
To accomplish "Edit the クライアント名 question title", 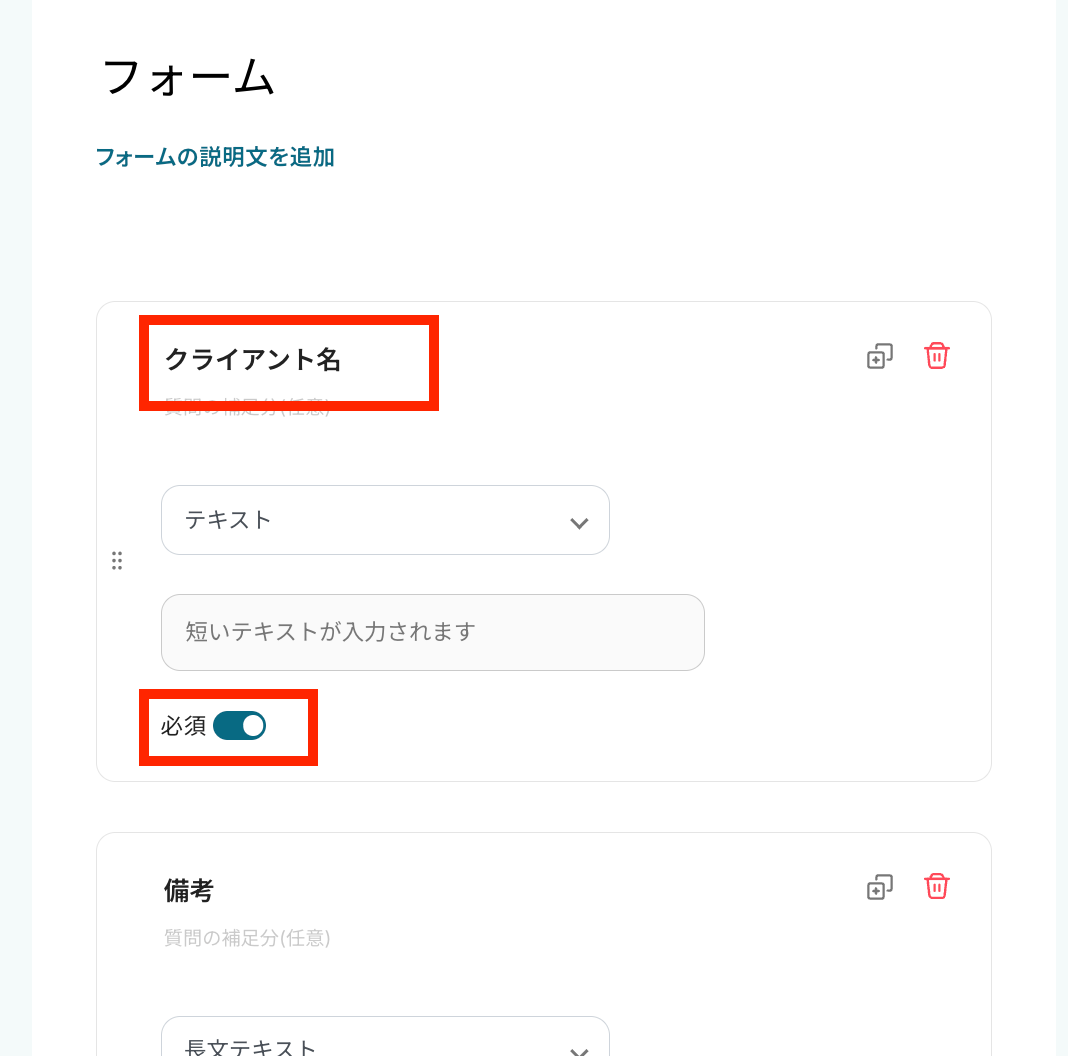I will point(253,359).
